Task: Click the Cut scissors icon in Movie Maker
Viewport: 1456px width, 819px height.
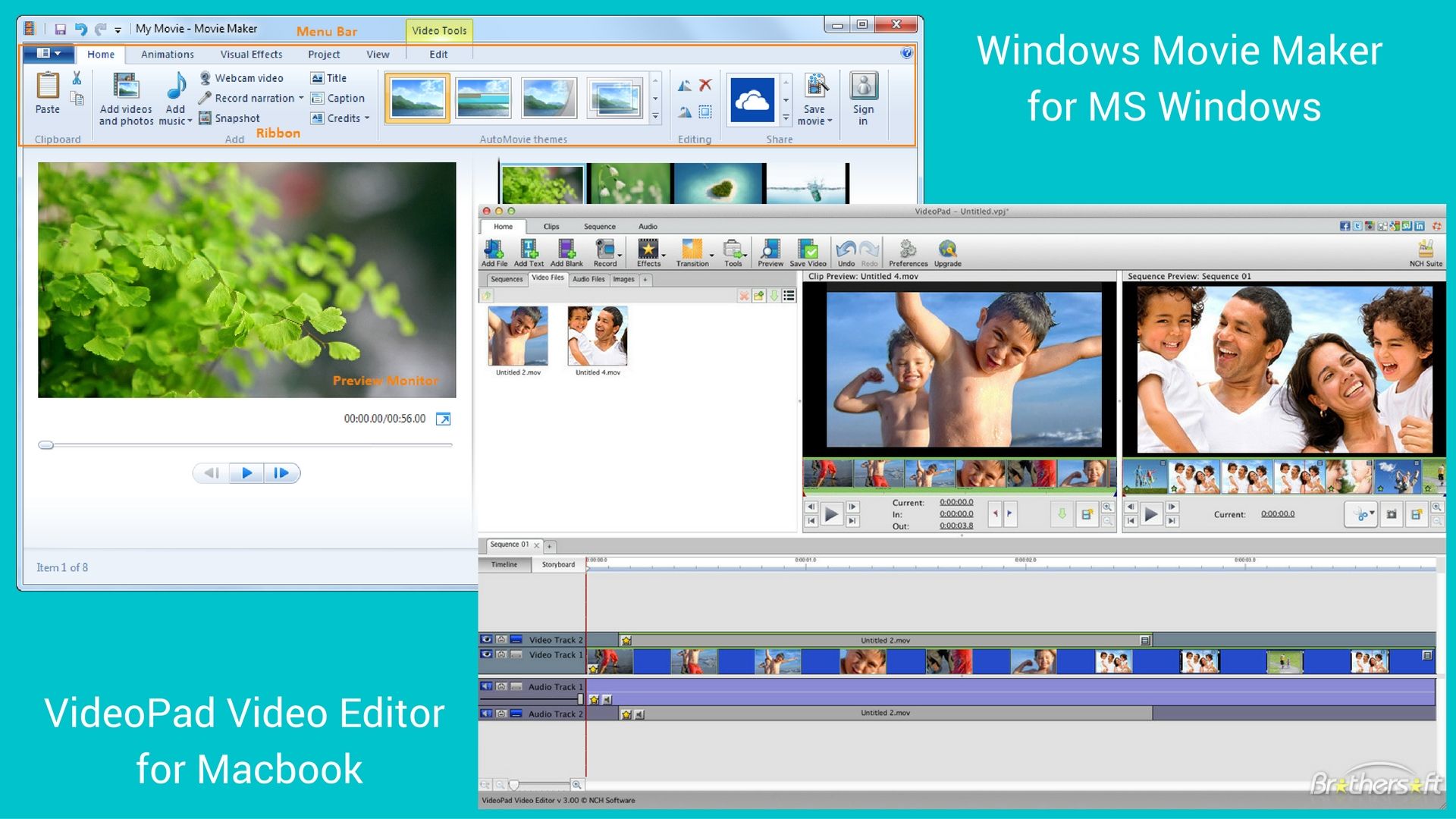Action: [77, 78]
